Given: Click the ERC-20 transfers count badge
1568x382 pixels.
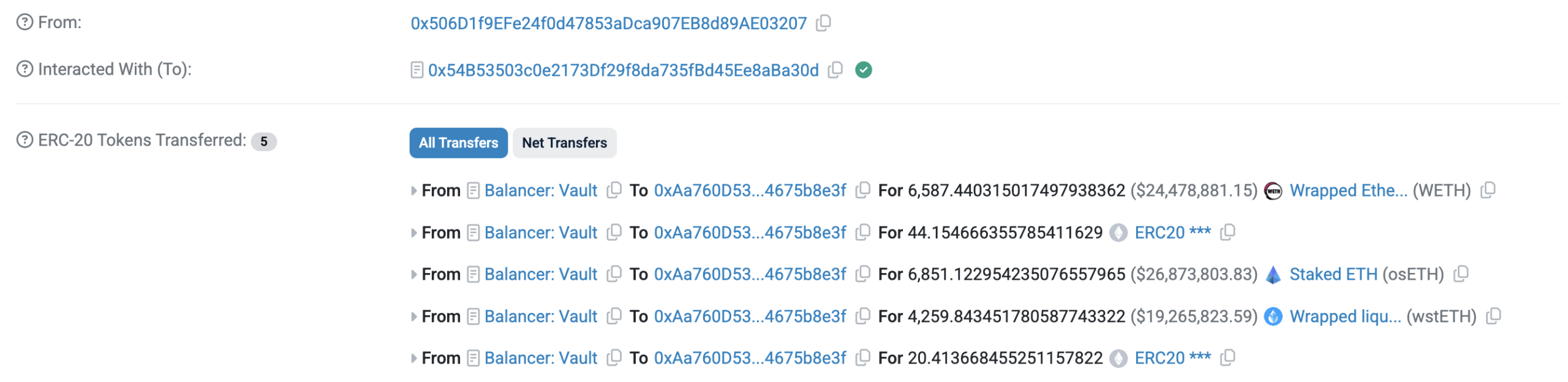Looking at the screenshot, I should pyautogui.click(x=264, y=141).
